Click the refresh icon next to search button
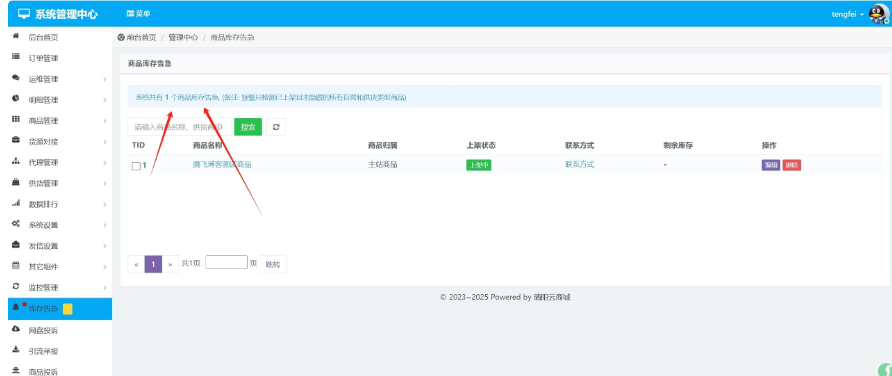 276,127
